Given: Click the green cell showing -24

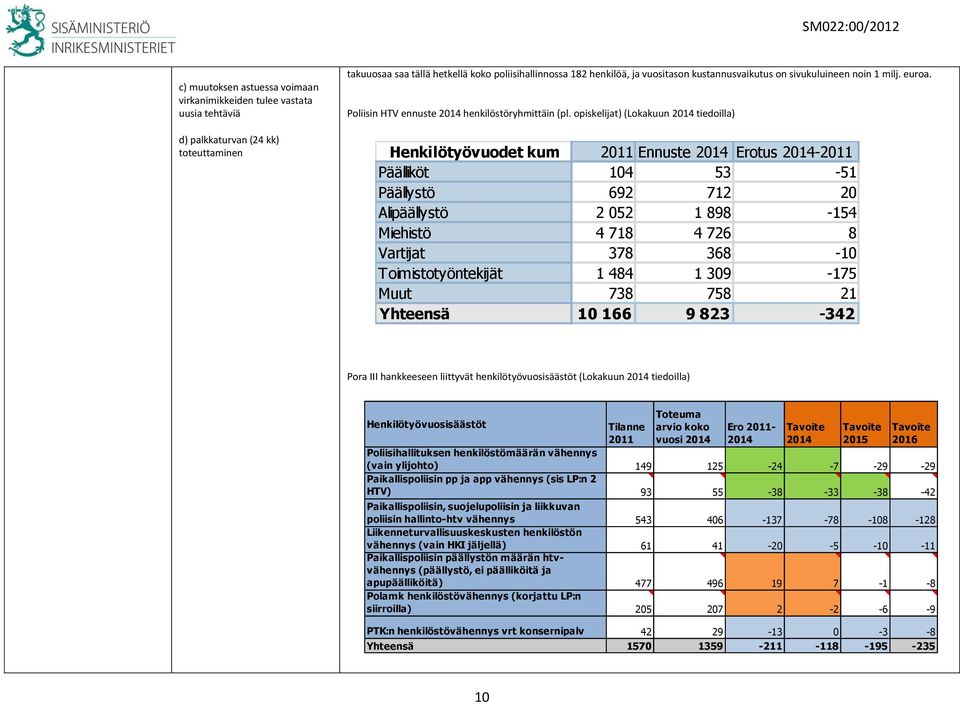Looking at the screenshot, I should 755,460.
